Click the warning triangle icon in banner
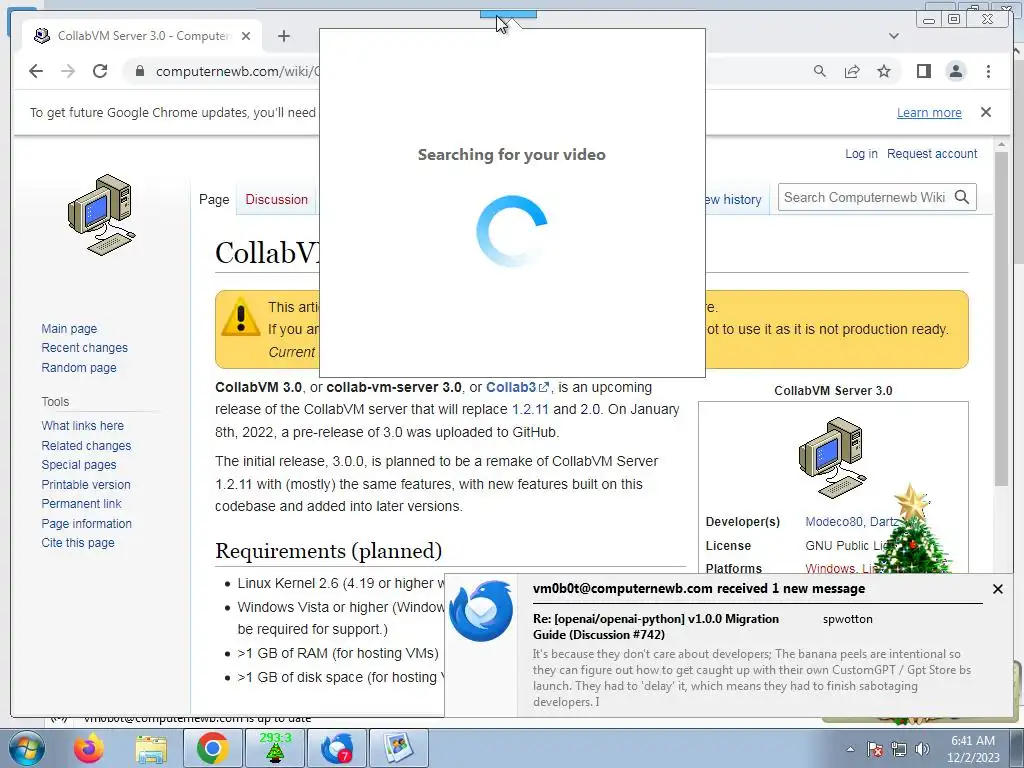 coord(240,317)
